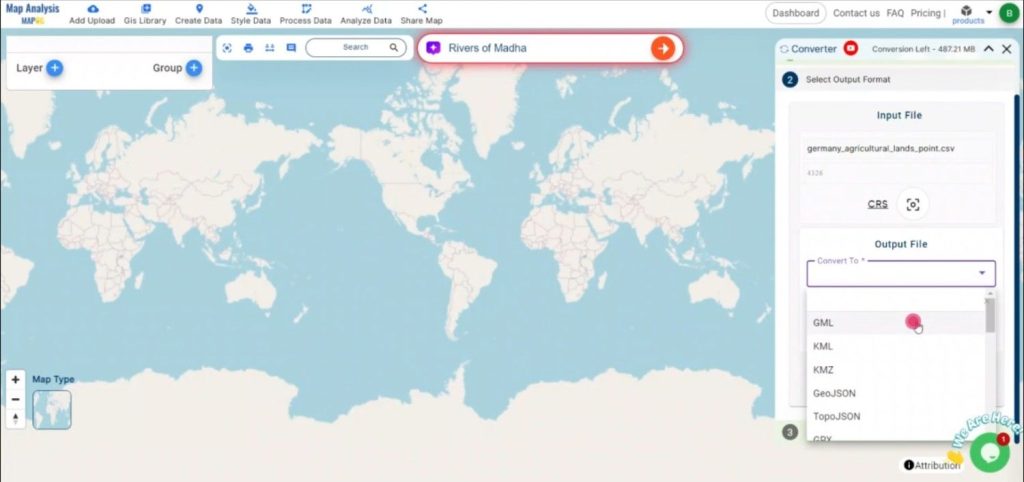Viewport: 1024px width, 482px height.
Task: Click the orange arrow go button
Action: coord(661,48)
